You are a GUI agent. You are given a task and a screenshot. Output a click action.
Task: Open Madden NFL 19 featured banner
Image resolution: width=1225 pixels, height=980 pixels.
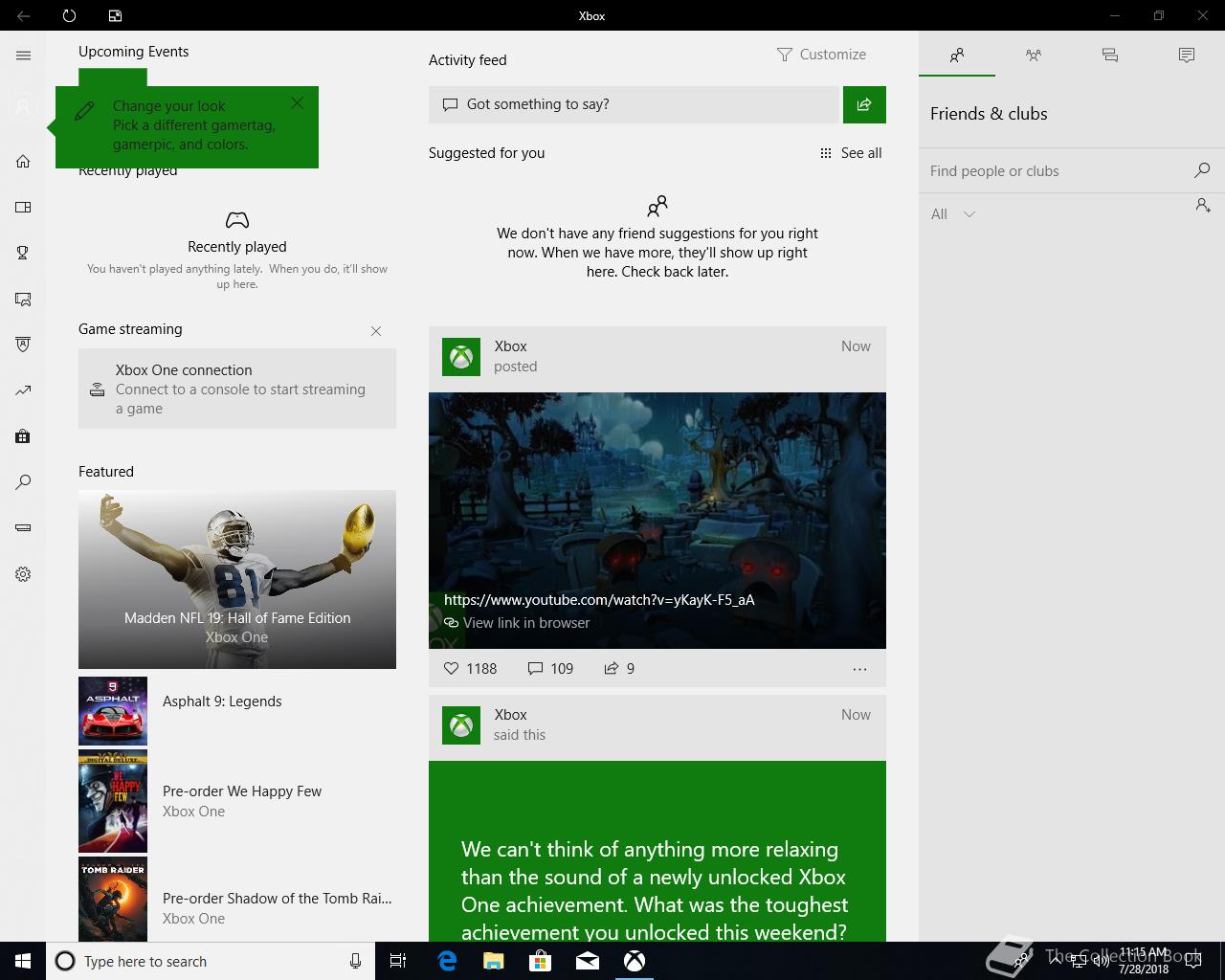(237, 579)
